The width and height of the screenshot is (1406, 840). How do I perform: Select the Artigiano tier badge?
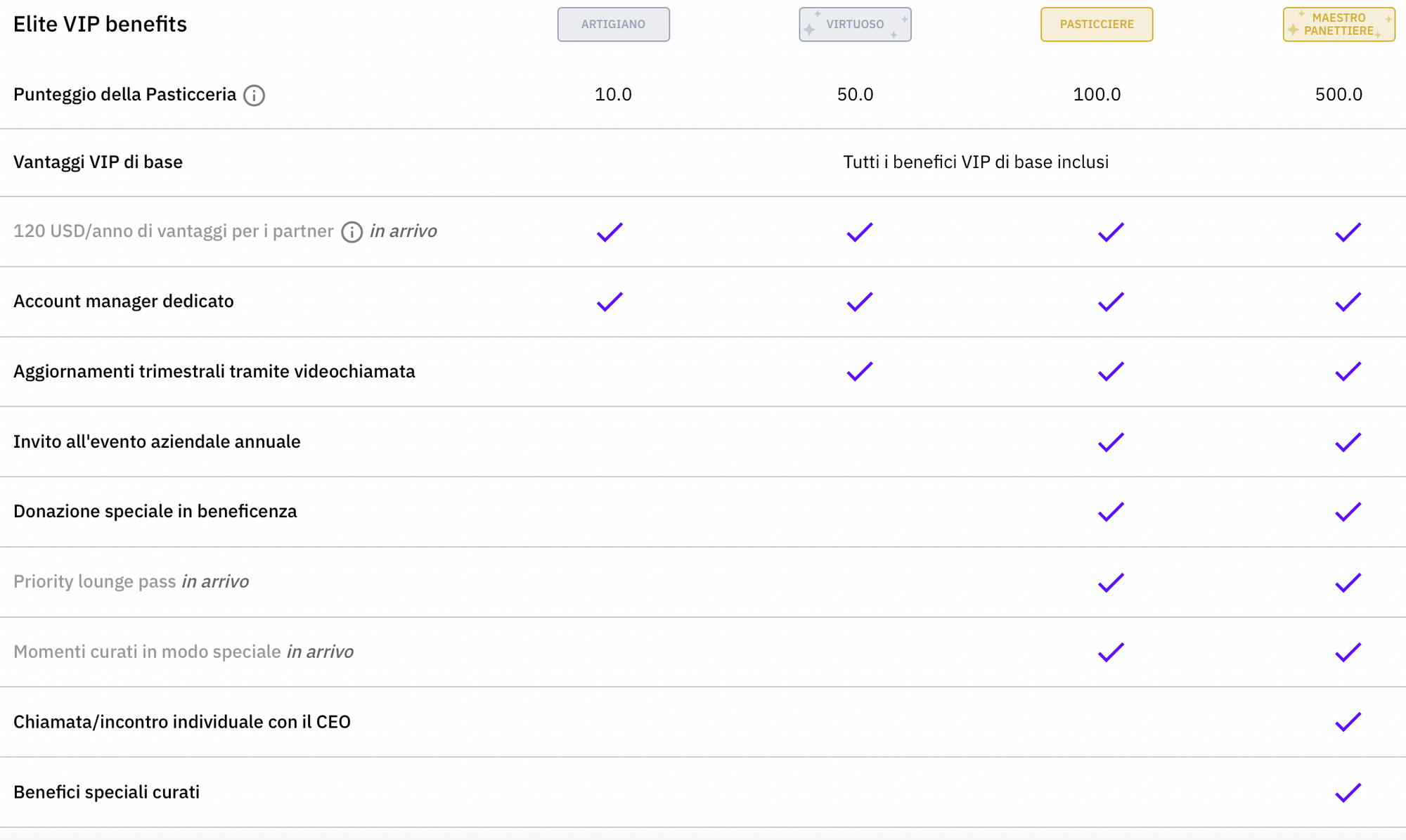(613, 25)
